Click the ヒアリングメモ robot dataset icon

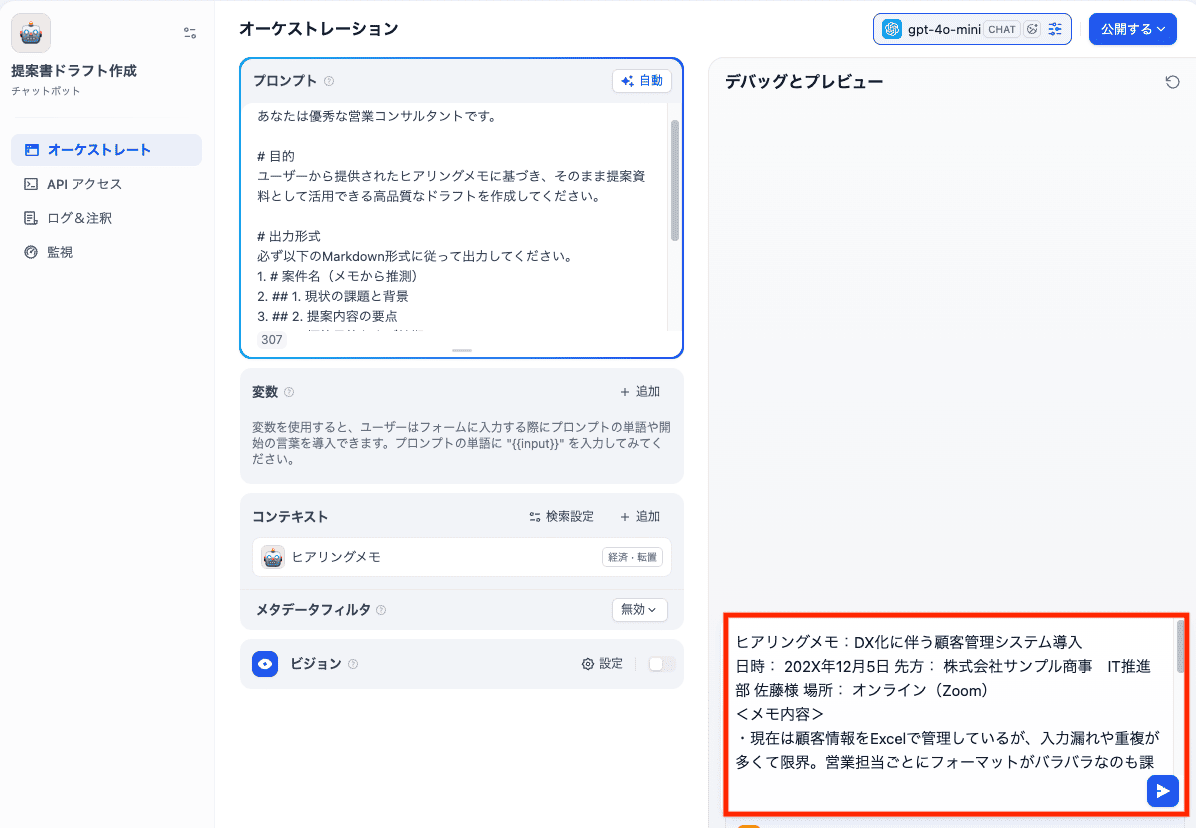pos(273,557)
